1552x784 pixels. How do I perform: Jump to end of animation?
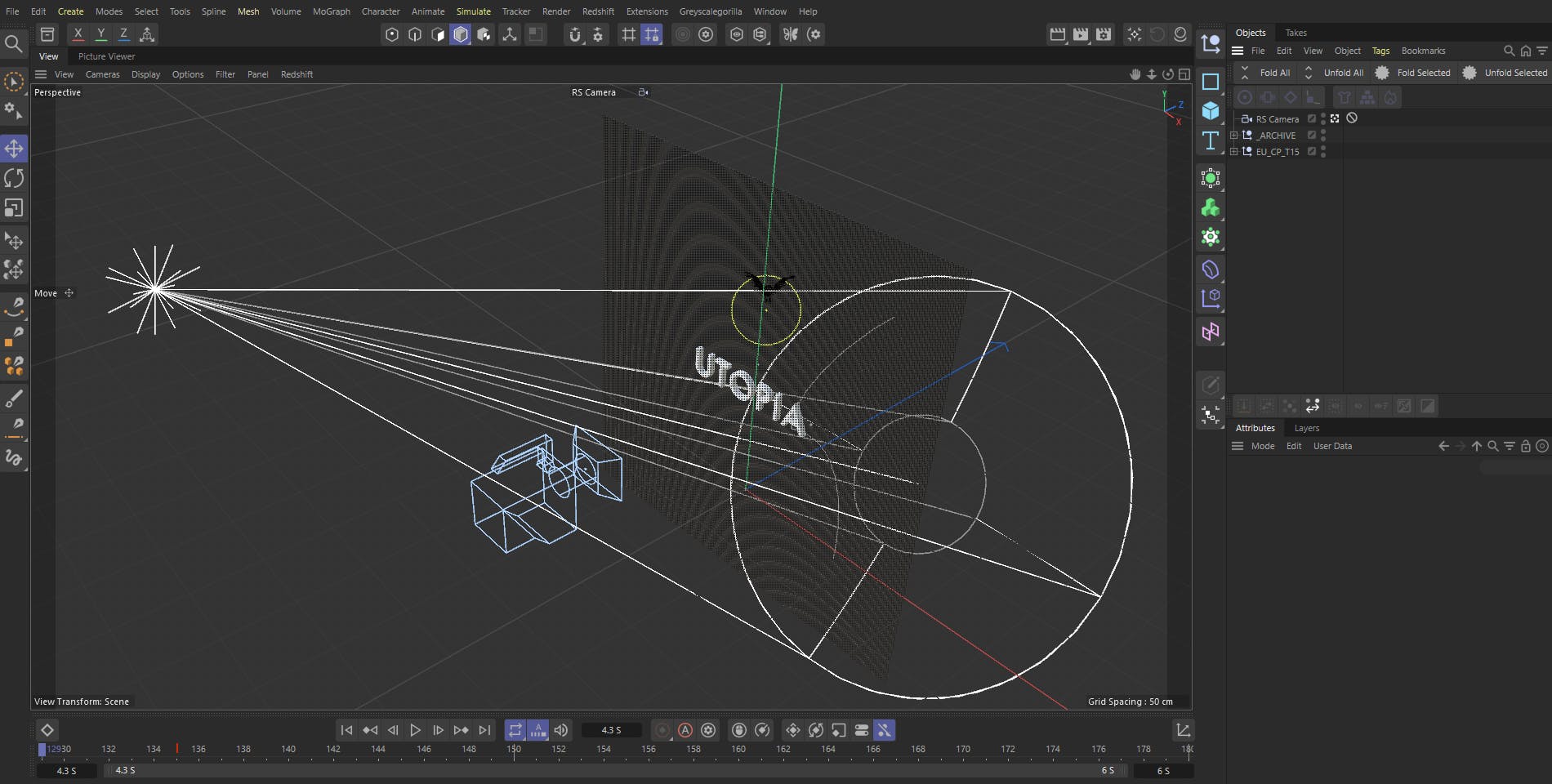point(484,730)
